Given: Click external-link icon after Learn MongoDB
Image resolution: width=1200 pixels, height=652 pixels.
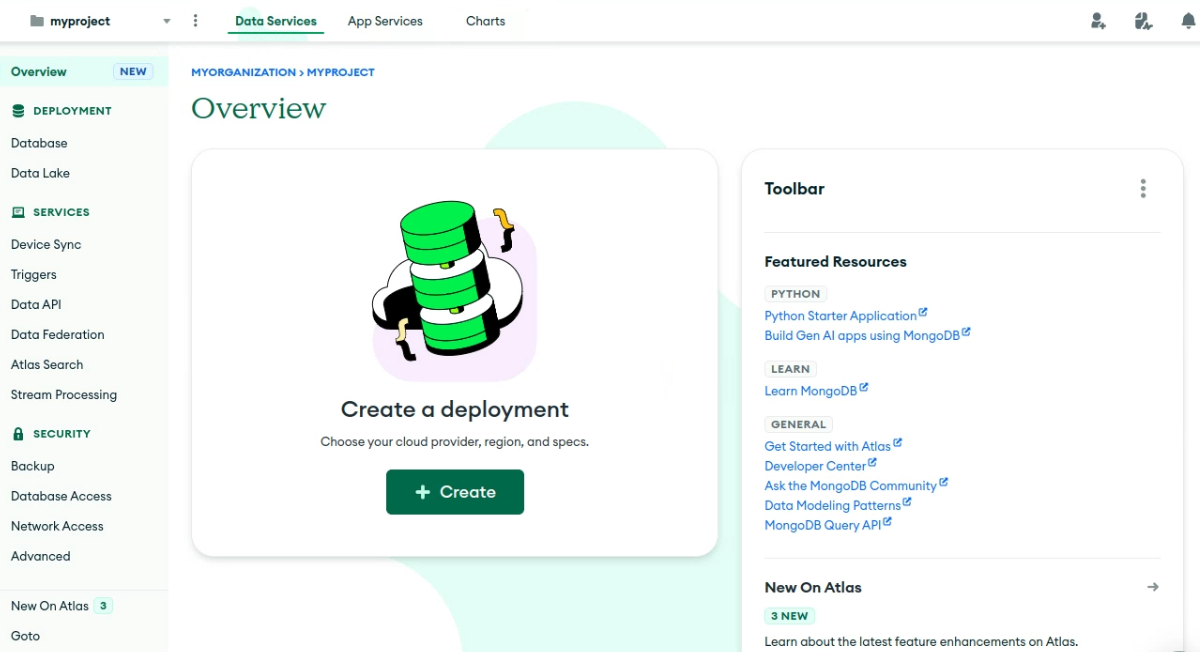Looking at the screenshot, I should click(x=864, y=388).
